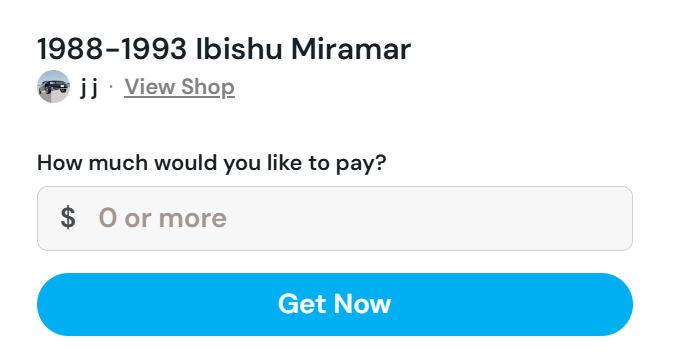Click the word 'Miramar' in heading
675x363 pixels.
(351, 49)
